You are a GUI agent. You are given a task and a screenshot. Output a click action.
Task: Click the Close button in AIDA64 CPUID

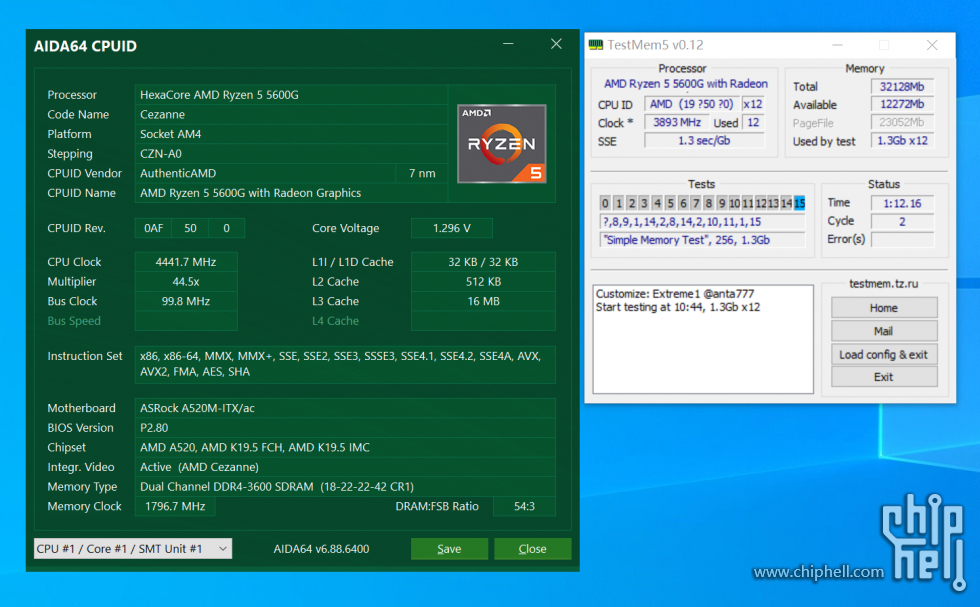532,548
